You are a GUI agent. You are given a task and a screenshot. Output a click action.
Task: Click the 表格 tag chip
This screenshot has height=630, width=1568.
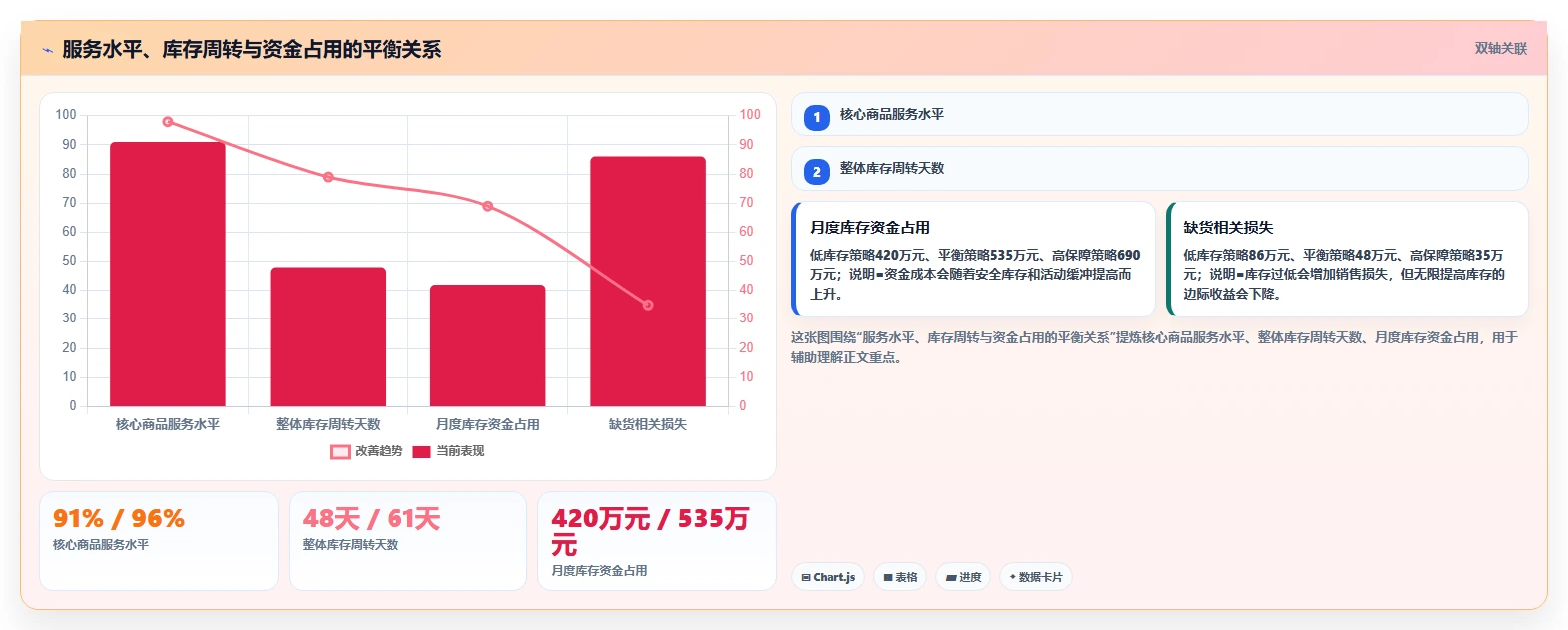900,577
